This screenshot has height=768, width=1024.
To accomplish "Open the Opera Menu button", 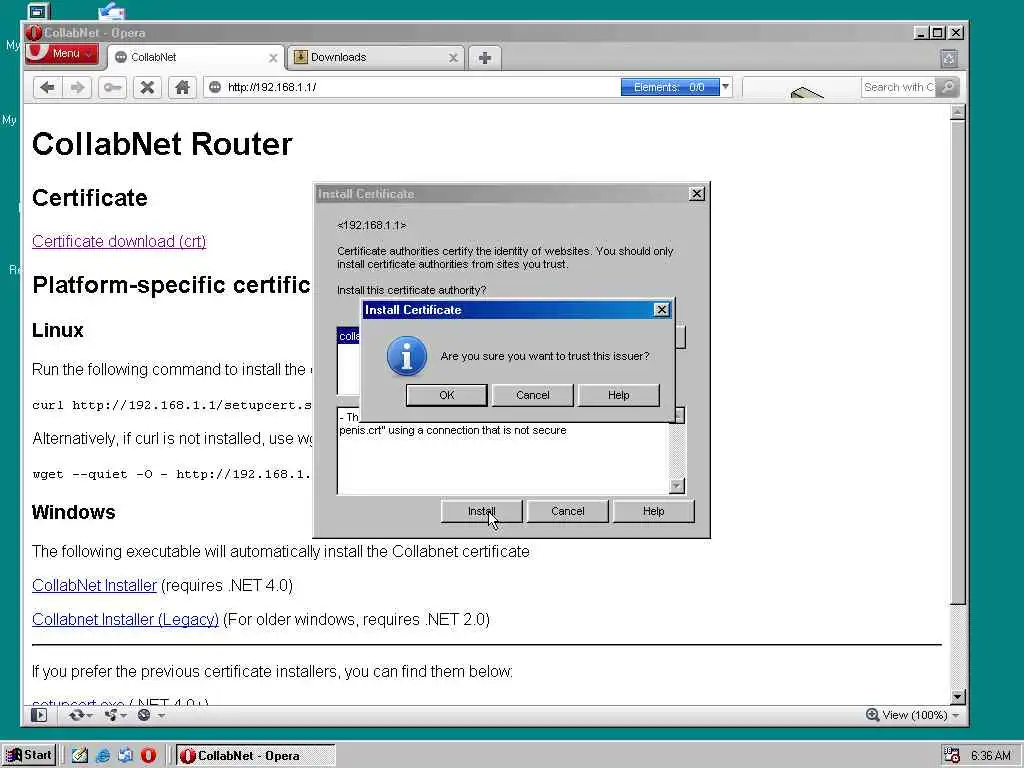I will 63,54.
